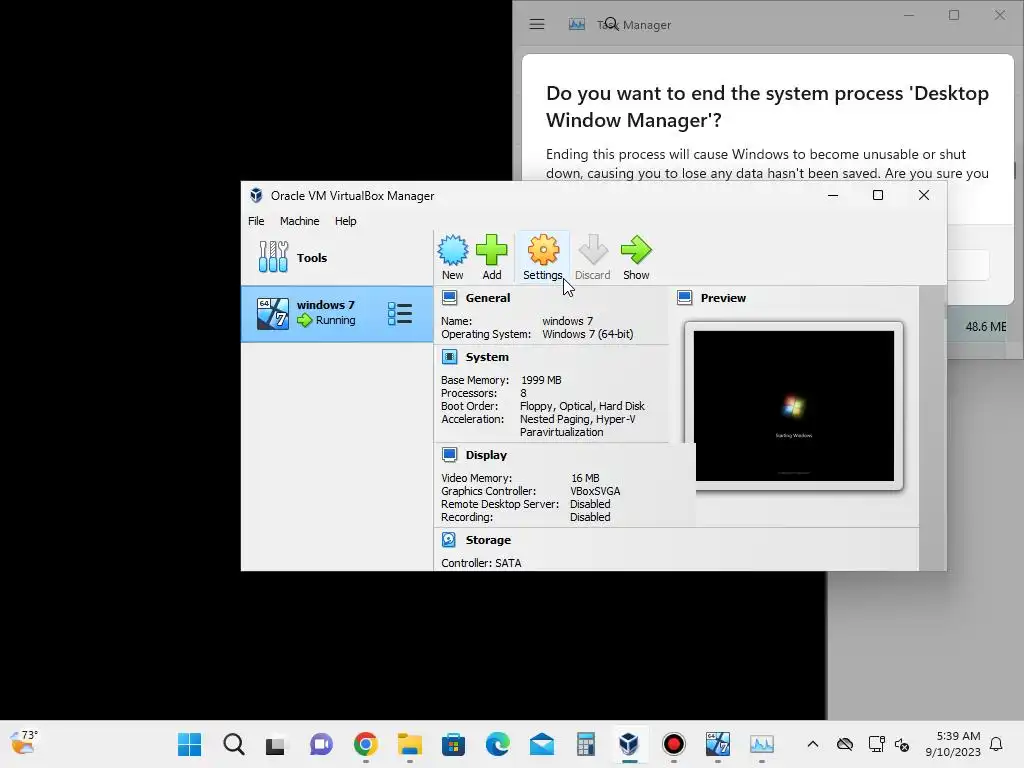The width and height of the screenshot is (1024, 768).
Task: Open Calculator from the taskbar
Action: (586, 744)
